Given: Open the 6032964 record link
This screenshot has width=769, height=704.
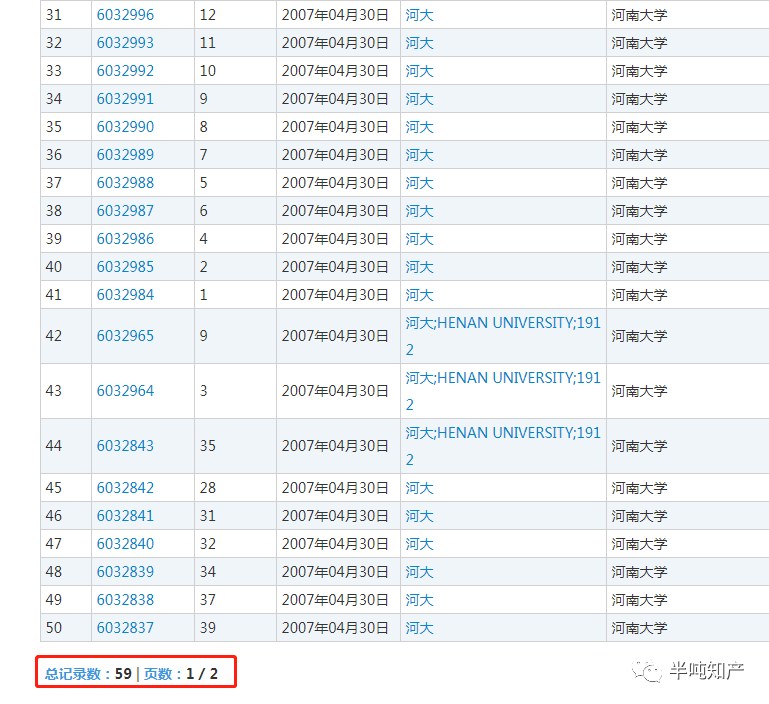Looking at the screenshot, I should coord(125,391).
